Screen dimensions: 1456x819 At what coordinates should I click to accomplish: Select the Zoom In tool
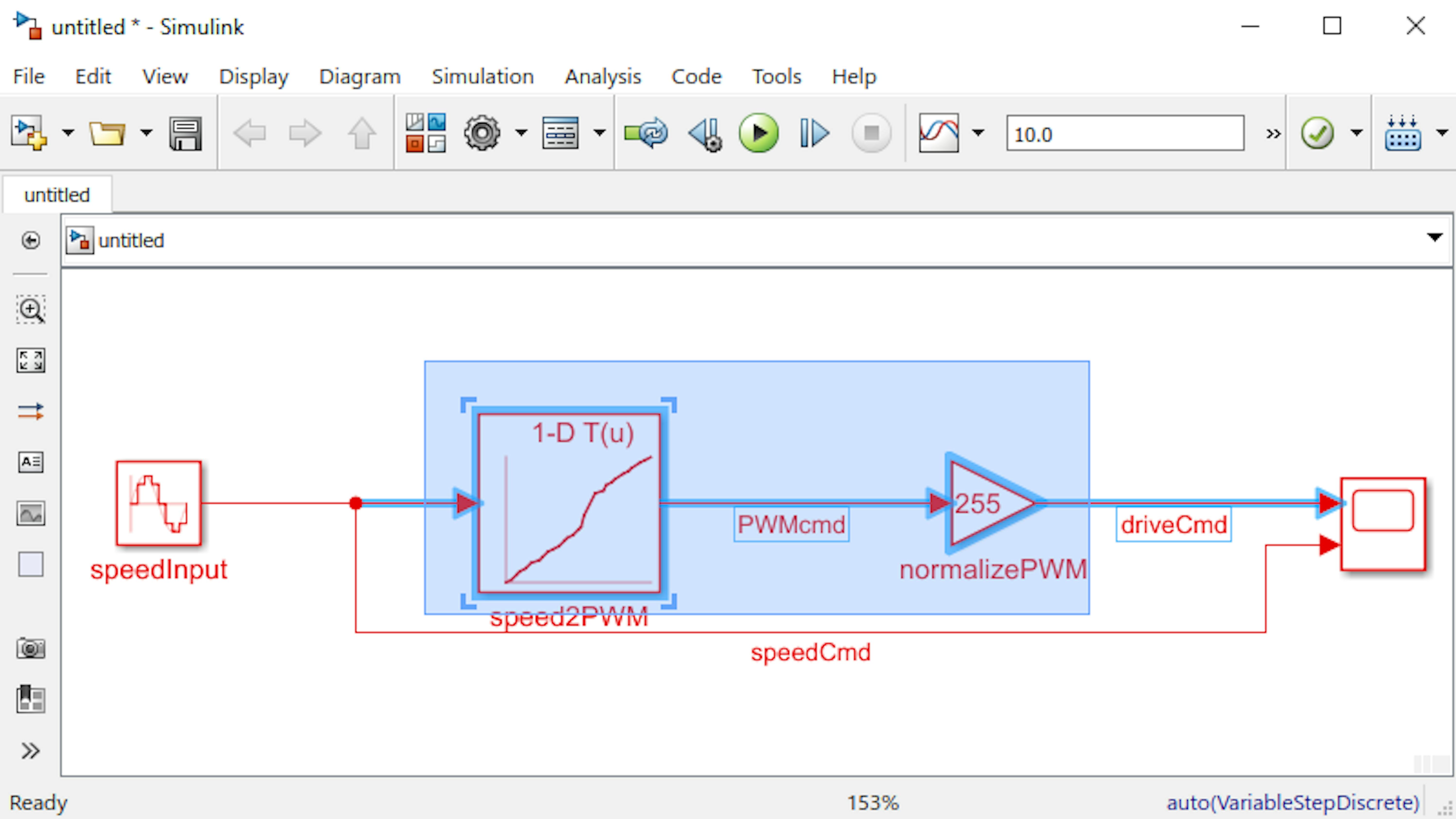click(x=31, y=309)
